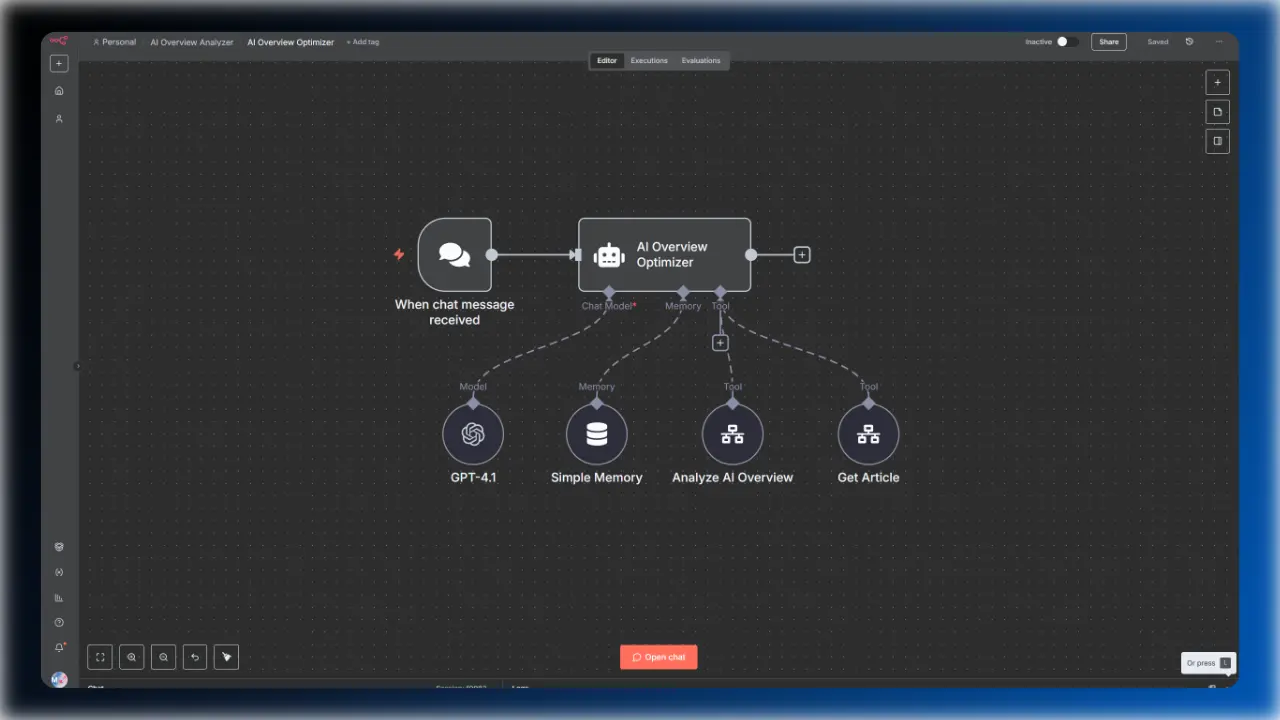Click the add Tool plus connector under the agent
The image size is (1280, 720).
(720, 343)
